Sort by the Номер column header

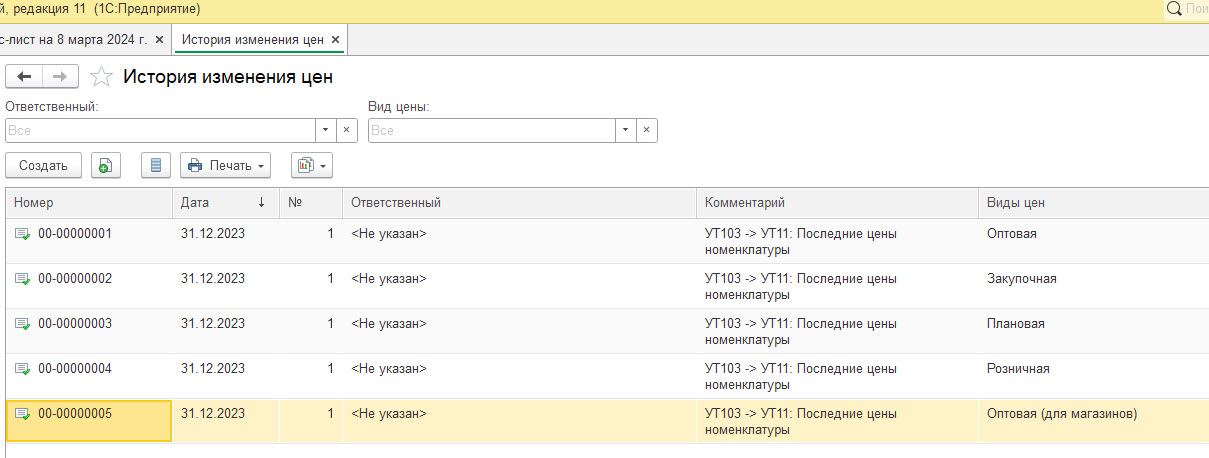coord(89,202)
